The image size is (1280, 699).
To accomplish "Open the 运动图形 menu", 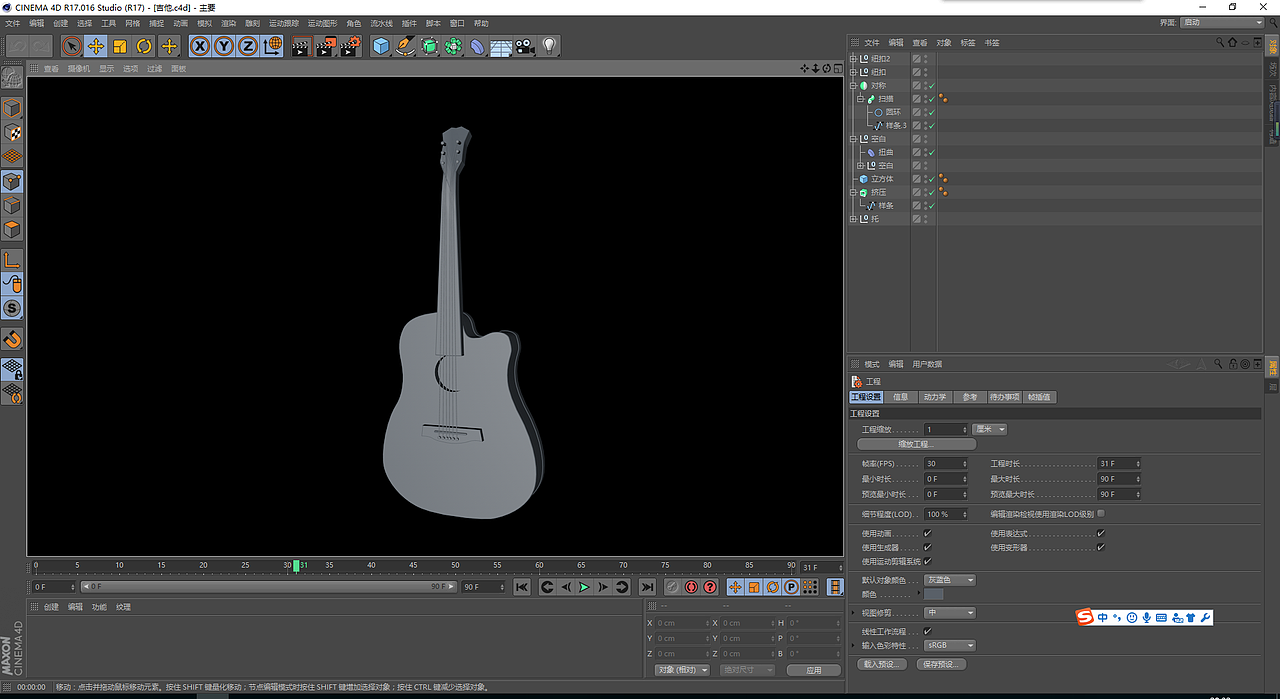I will click(x=322, y=23).
